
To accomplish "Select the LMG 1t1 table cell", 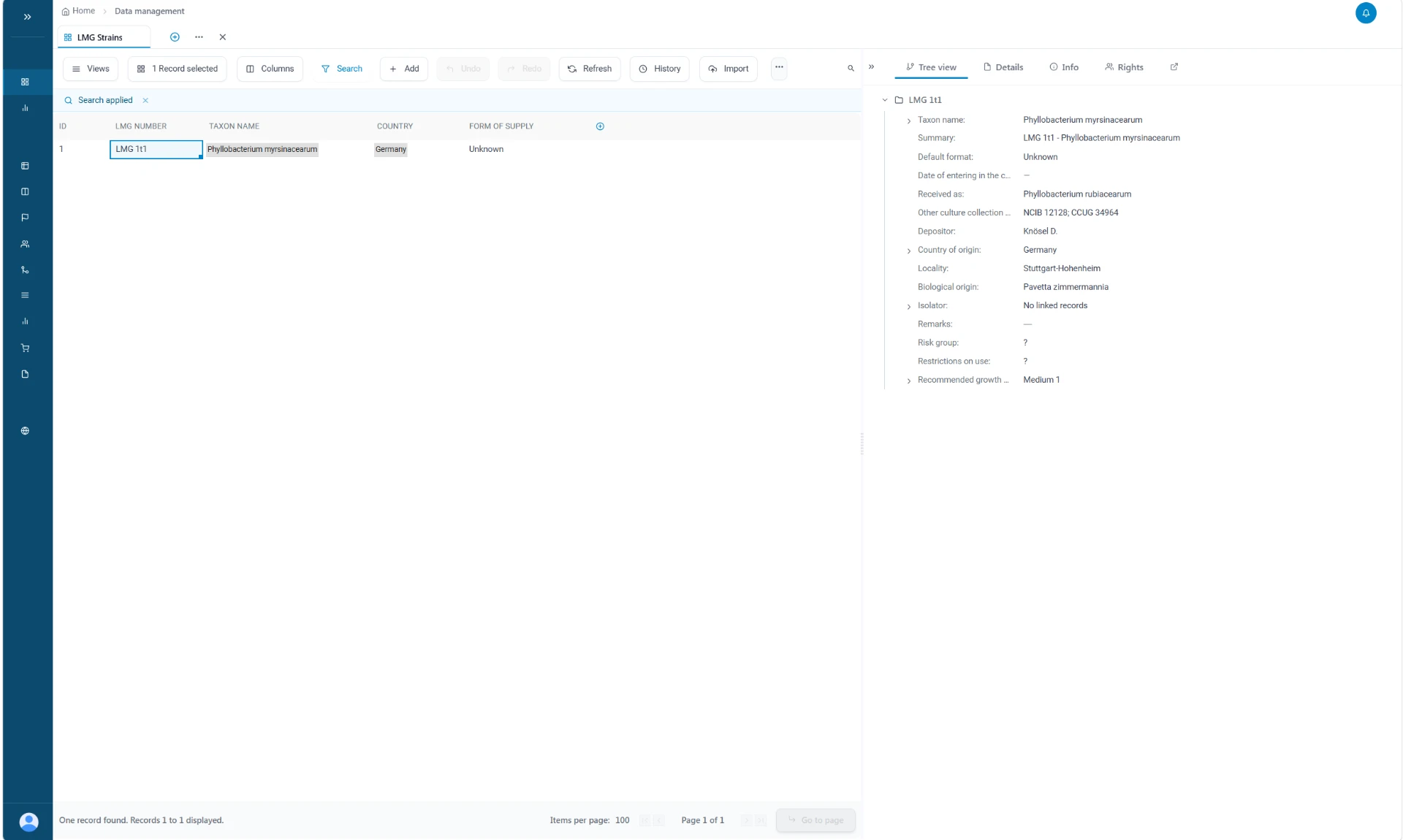I will tap(156, 149).
